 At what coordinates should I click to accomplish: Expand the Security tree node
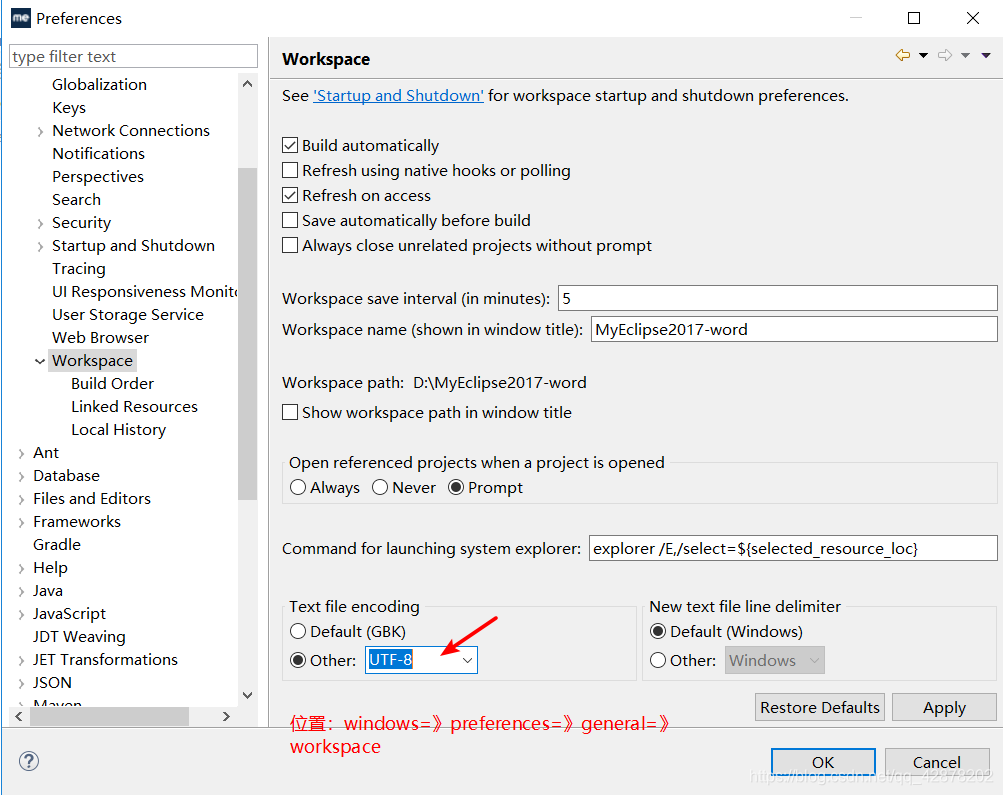[40, 223]
